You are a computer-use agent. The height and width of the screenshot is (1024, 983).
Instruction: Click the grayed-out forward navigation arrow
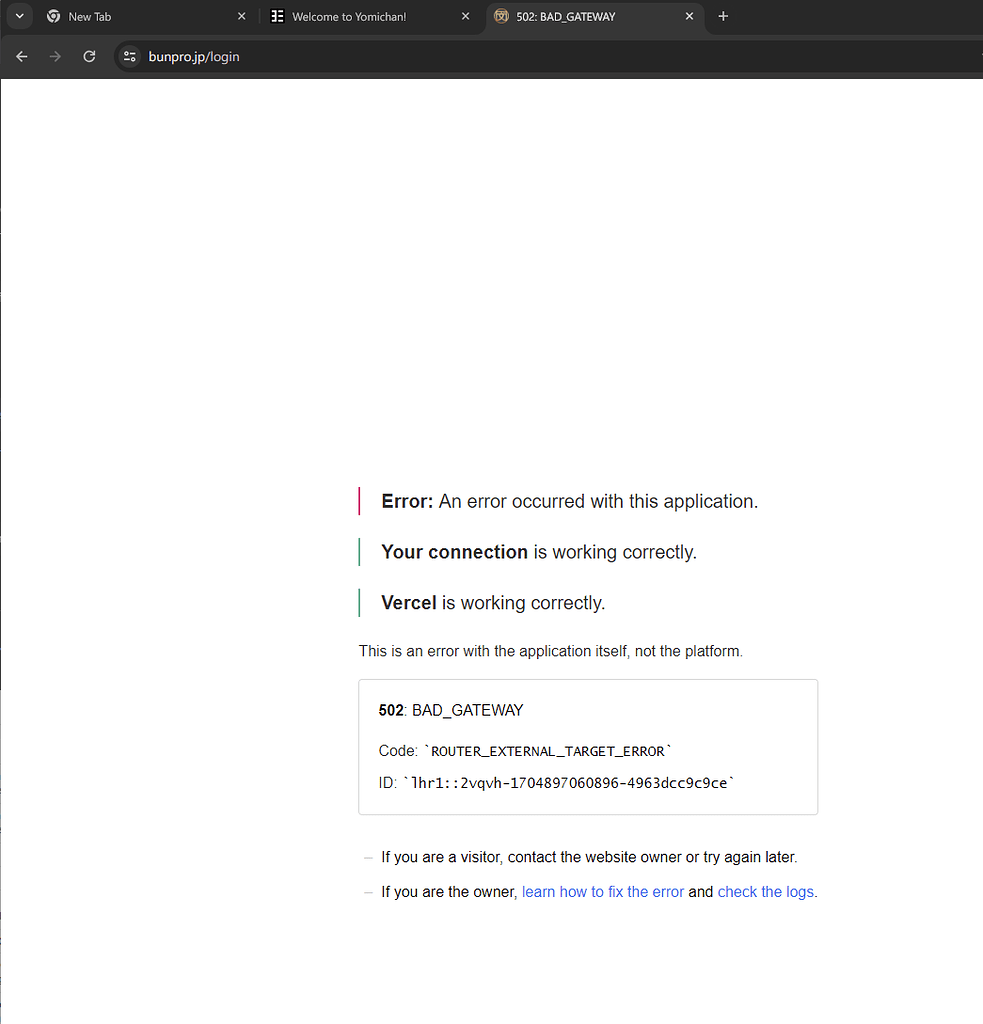tap(55, 57)
